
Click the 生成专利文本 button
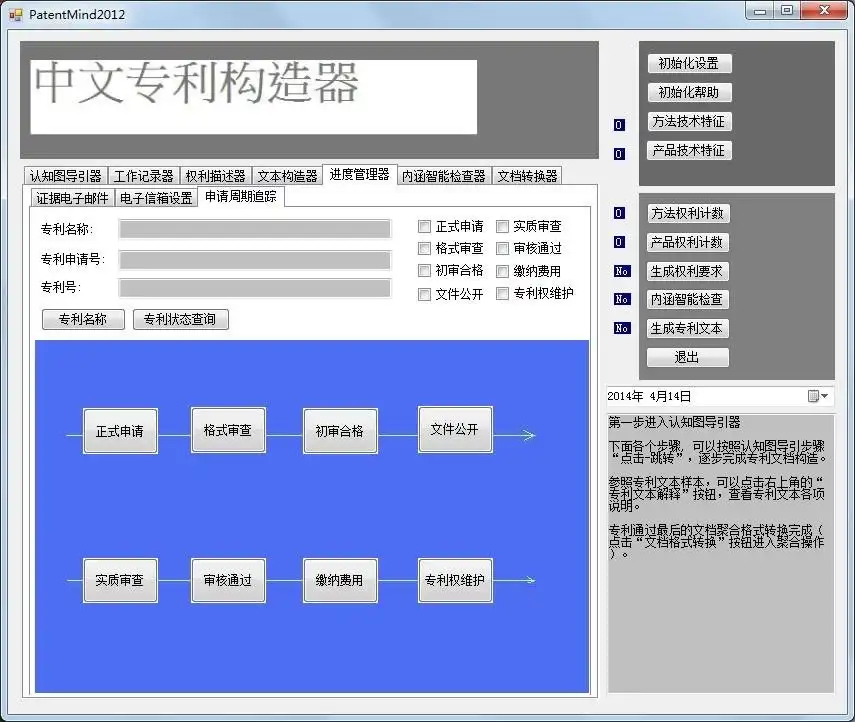pos(688,328)
